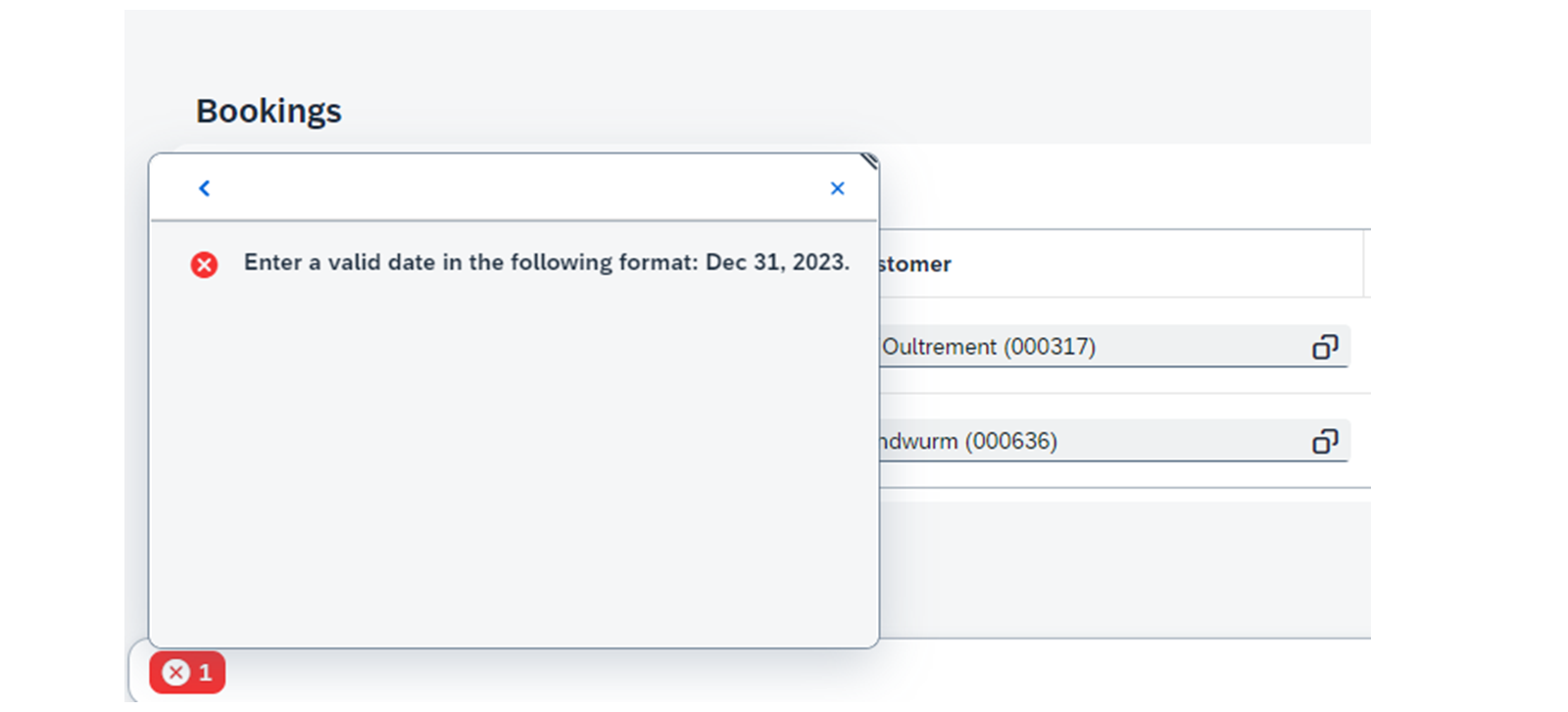The height and width of the screenshot is (712, 1568).
Task: Select the table row containing Oultrement (000317)
Action: click(x=1125, y=347)
